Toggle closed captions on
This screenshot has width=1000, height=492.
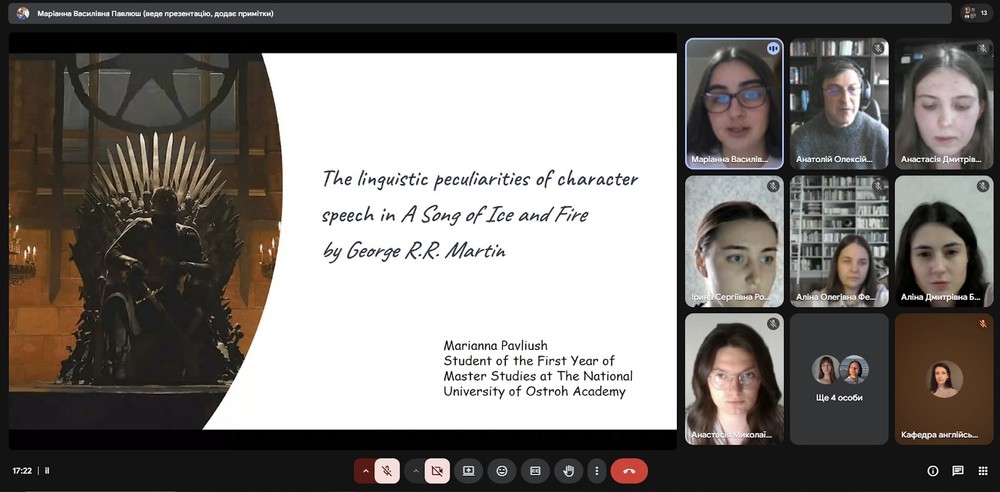[x=535, y=470]
